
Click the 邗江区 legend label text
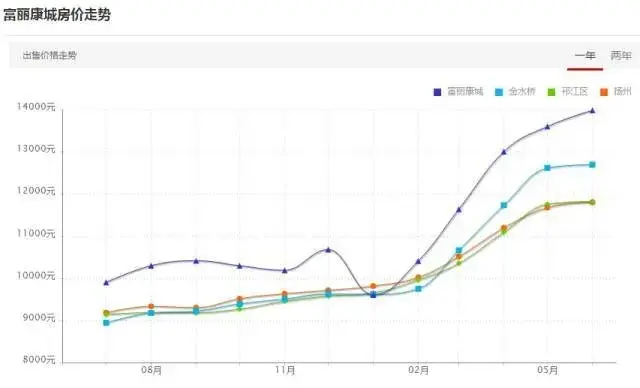[x=574, y=91]
